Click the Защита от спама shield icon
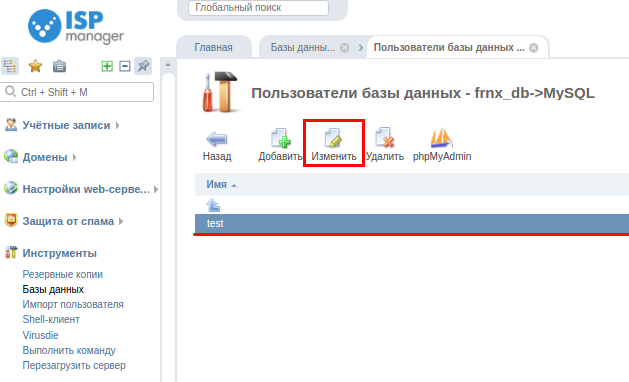 (x=11, y=220)
